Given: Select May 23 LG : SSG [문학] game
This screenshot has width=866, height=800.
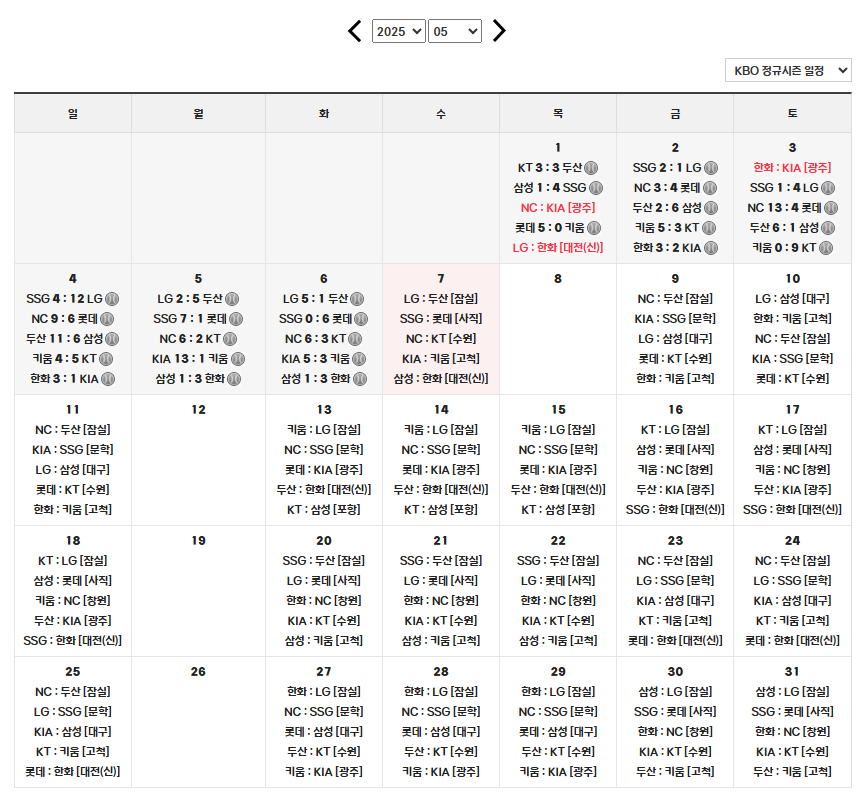Looking at the screenshot, I should pyautogui.click(x=675, y=581).
